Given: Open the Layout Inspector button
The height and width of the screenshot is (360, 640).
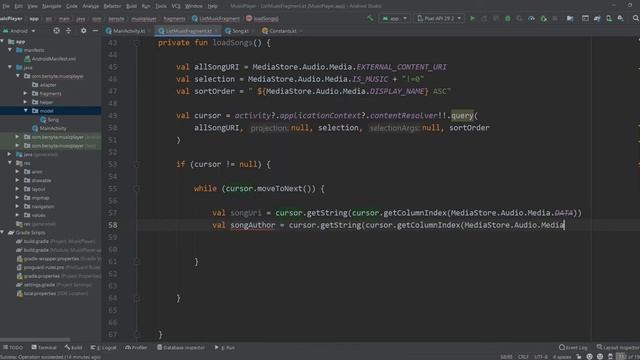Looking at the screenshot, I should pos(618,347).
